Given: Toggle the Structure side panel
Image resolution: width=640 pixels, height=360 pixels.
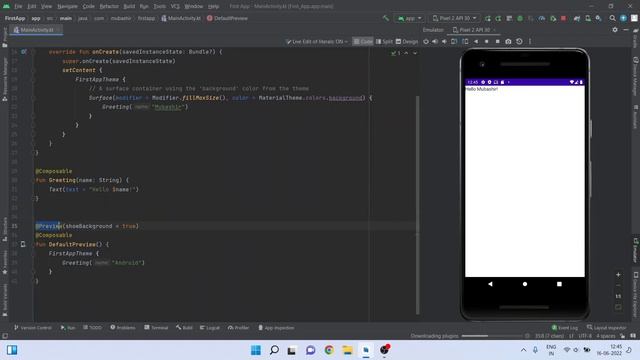Looking at the screenshot, I should pyautogui.click(x=5, y=229).
